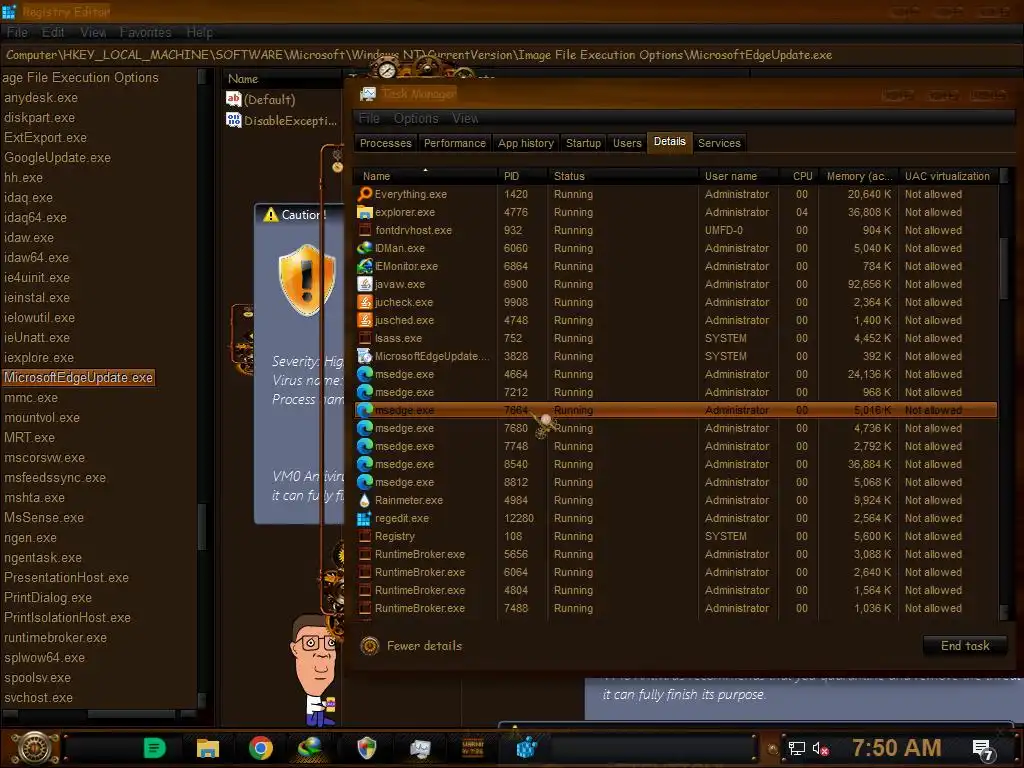The width and height of the screenshot is (1024, 768).
Task: Click the jusched.exe Java icon
Action: (x=364, y=320)
